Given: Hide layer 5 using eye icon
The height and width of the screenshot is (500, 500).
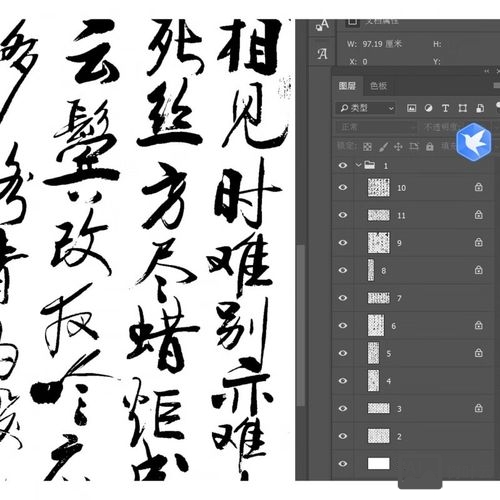Looking at the screenshot, I should [x=343, y=353].
